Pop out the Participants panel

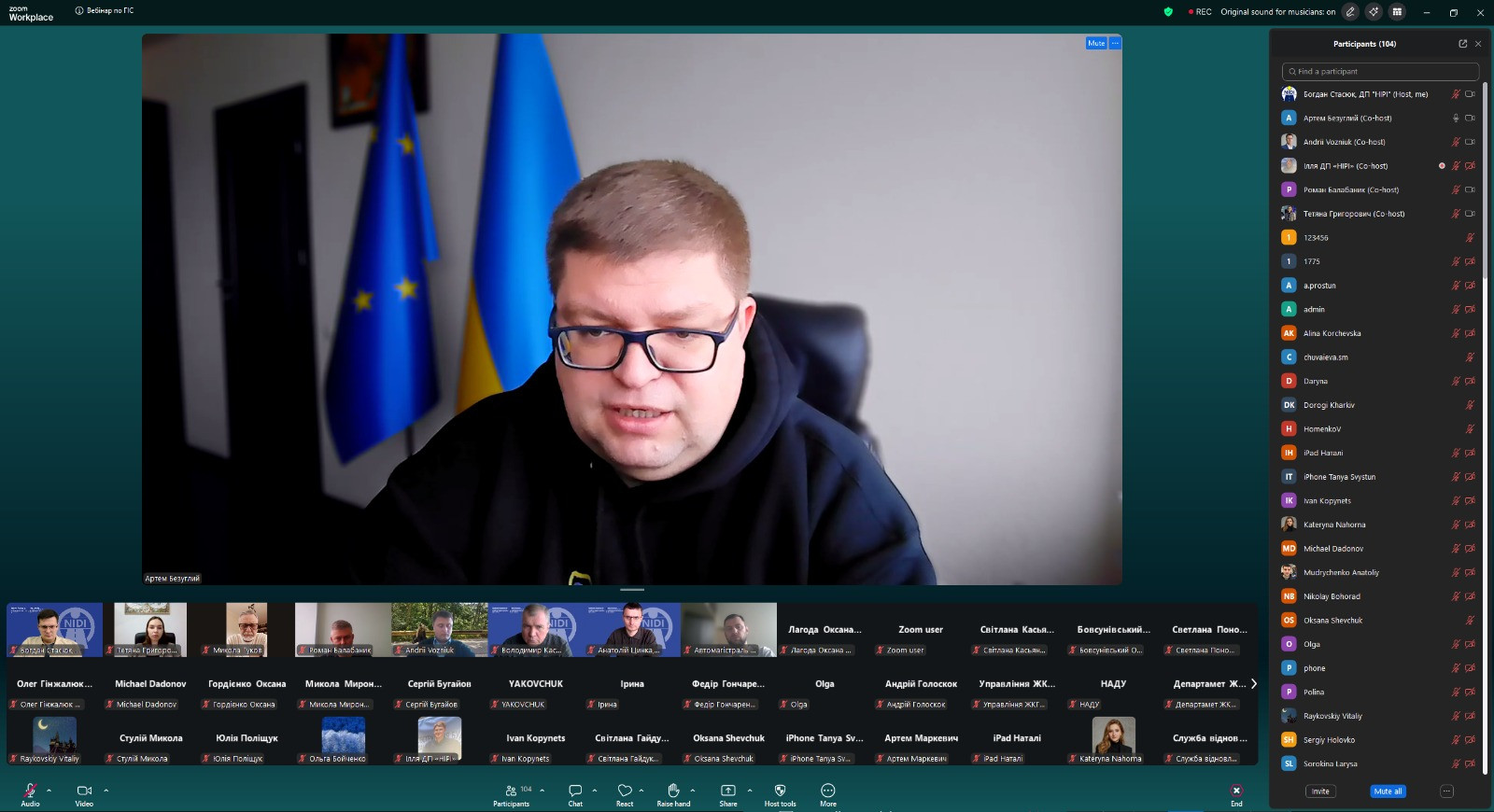point(1462,44)
